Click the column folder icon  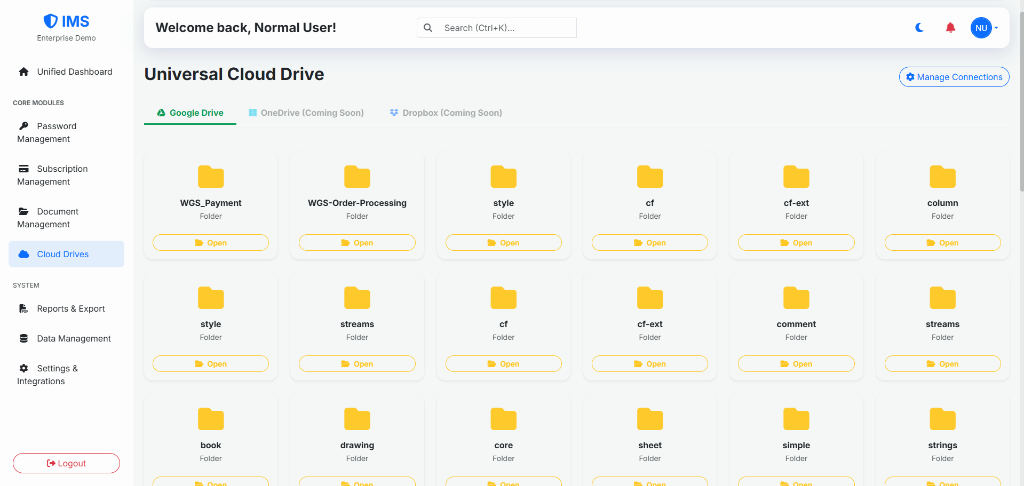pyautogui.click(x=942, y=177)
